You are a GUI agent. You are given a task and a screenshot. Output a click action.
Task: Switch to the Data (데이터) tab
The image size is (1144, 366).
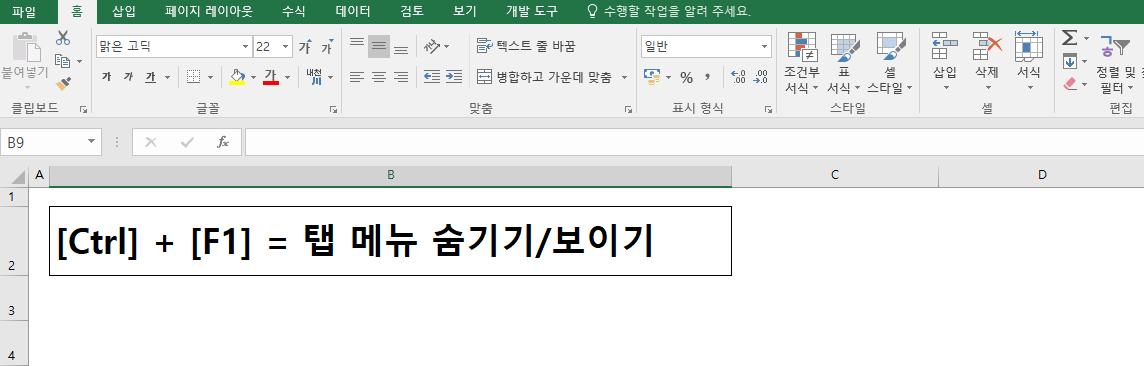click(353, 11)
